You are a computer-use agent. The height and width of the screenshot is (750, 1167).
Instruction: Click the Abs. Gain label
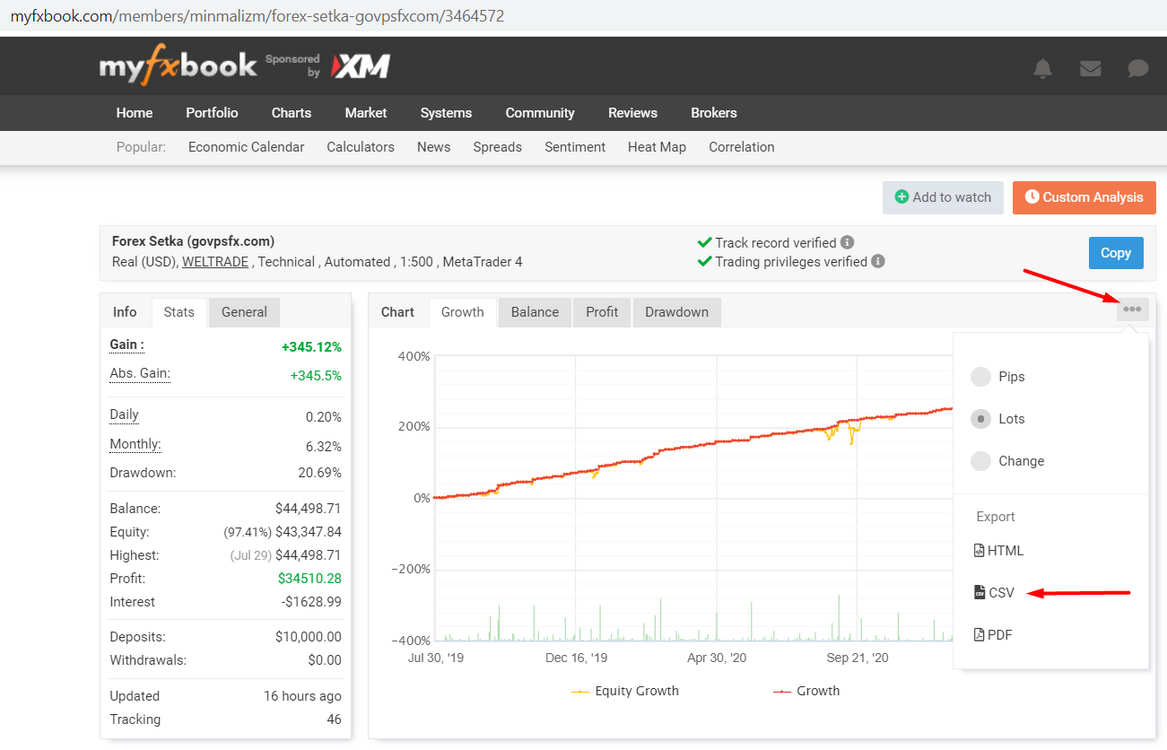coord(140,374)
